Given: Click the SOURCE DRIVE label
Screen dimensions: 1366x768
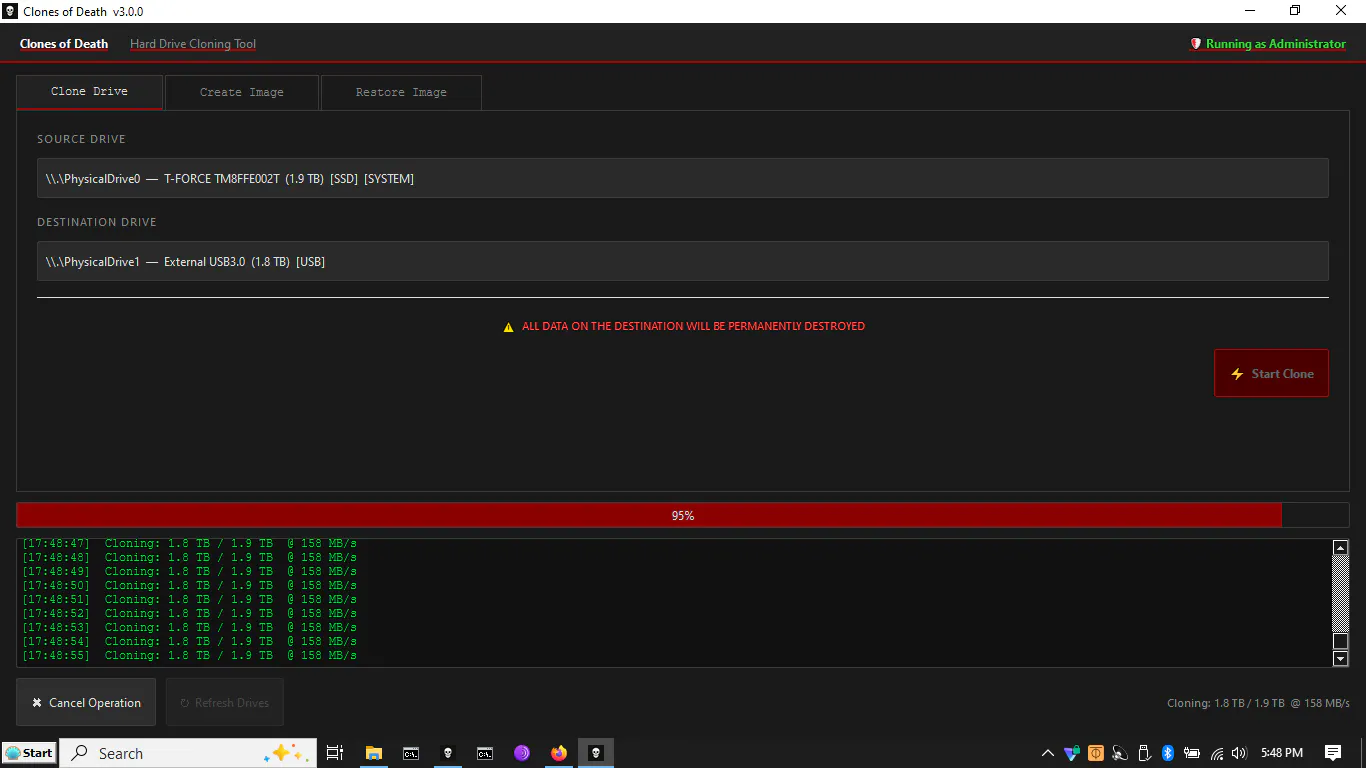Looking at the screenshot, I should point(81,139).
